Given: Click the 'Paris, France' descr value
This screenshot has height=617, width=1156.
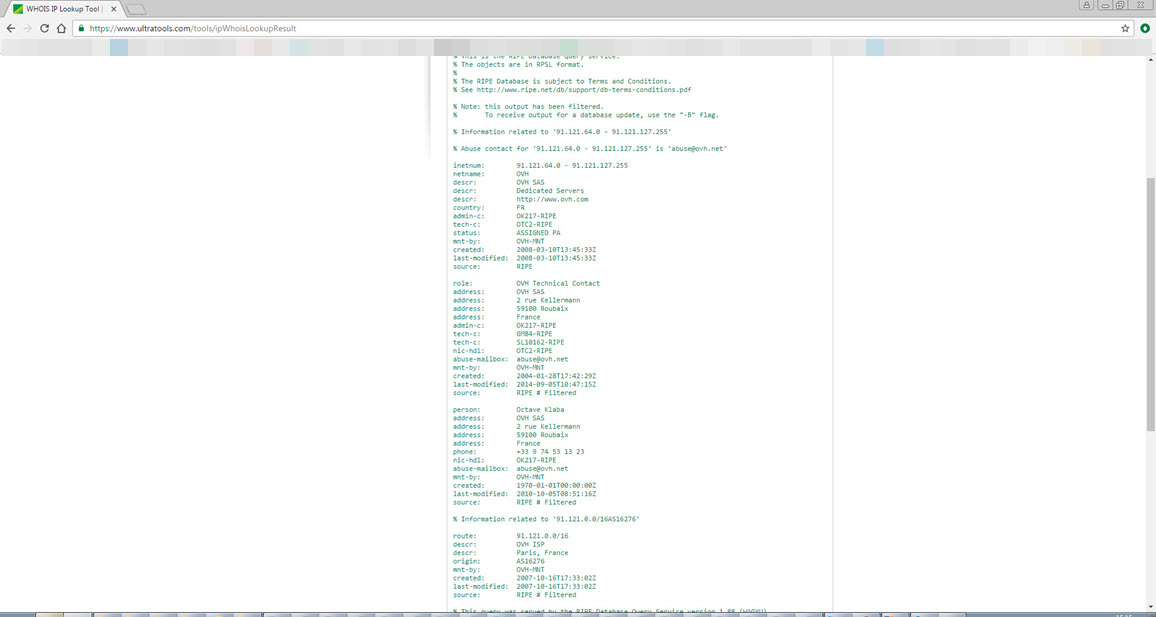Looking at the screenshot, I should tap(542, 553).
